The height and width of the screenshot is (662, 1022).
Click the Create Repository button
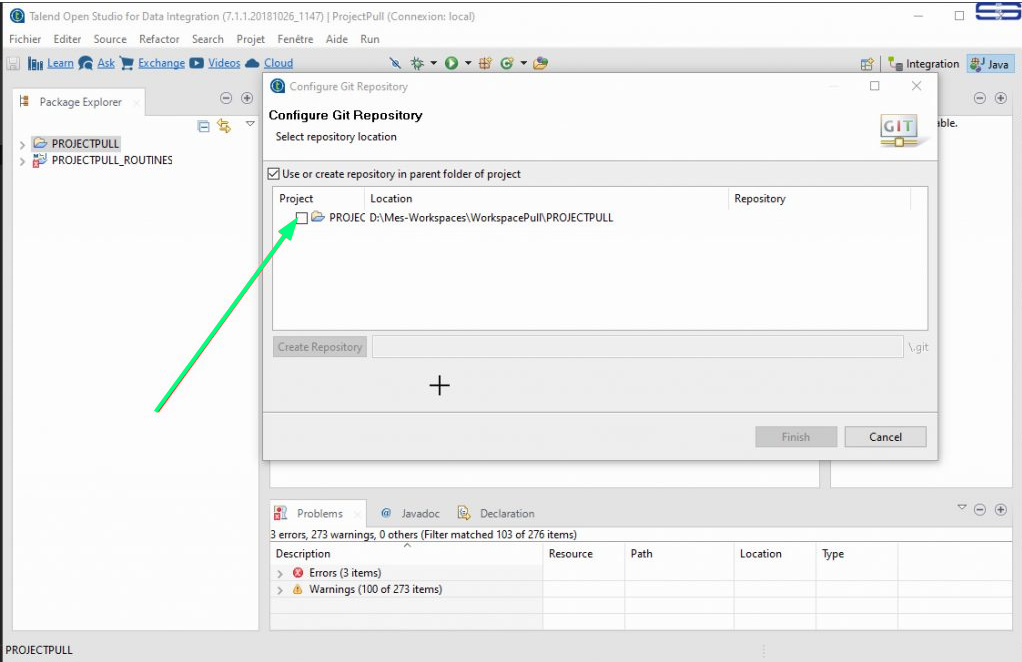point(319,347)
